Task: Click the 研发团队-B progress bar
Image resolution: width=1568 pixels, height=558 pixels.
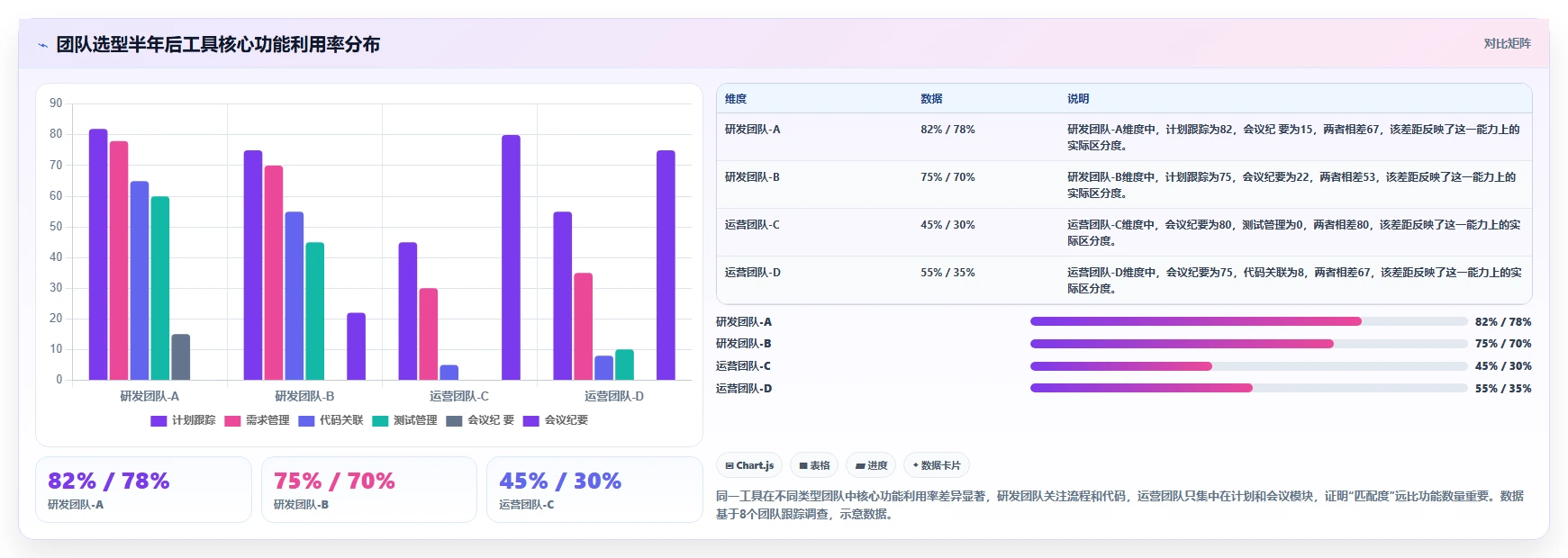Action: (1249, 344)
